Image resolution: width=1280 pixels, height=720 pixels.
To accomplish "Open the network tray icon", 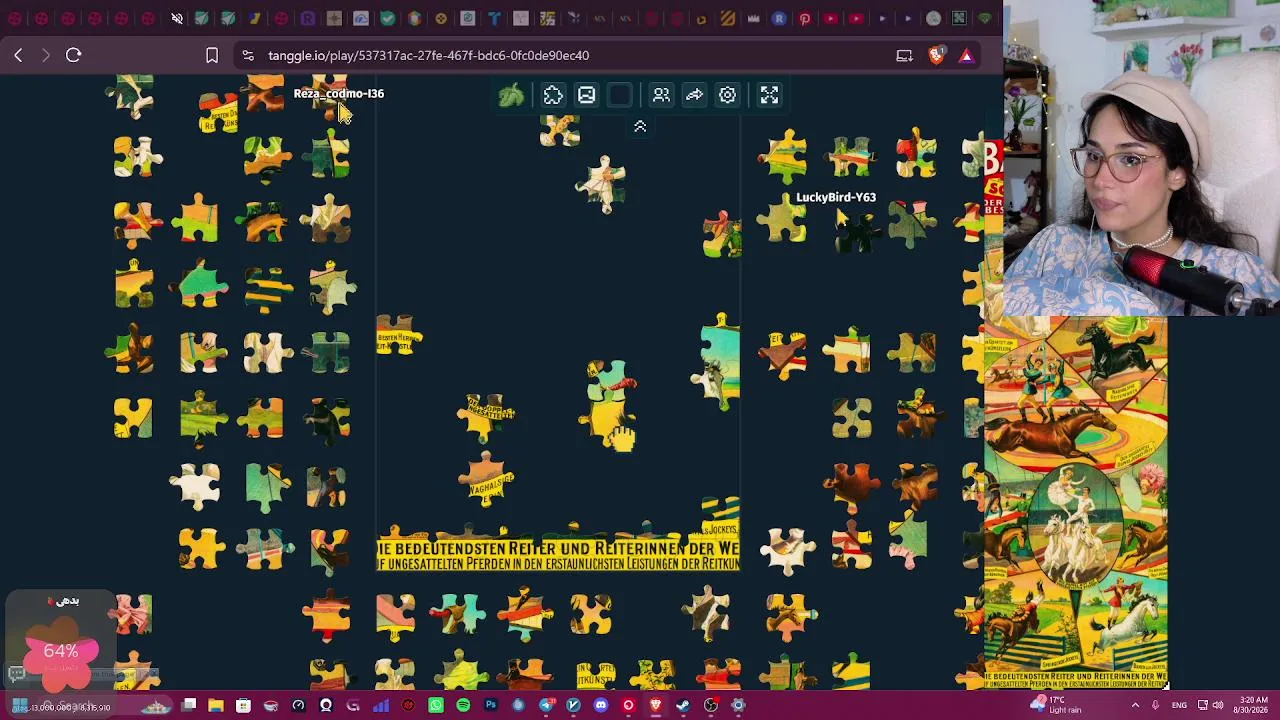I will pyautogui.click(x=1203, y=706).
